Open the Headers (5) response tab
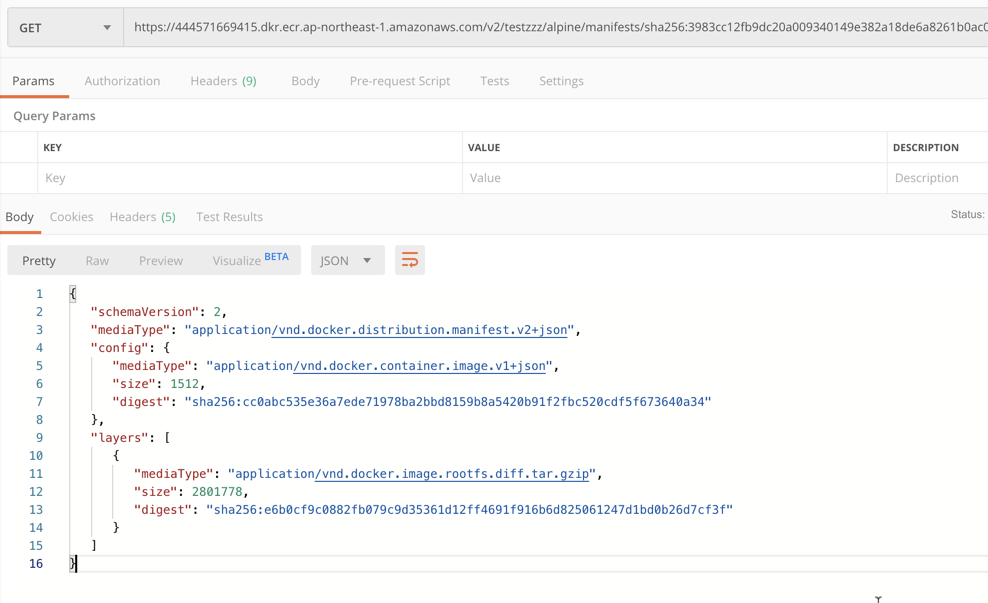The height and width of the screenshot is (603, 988). (x=142, y=216)
